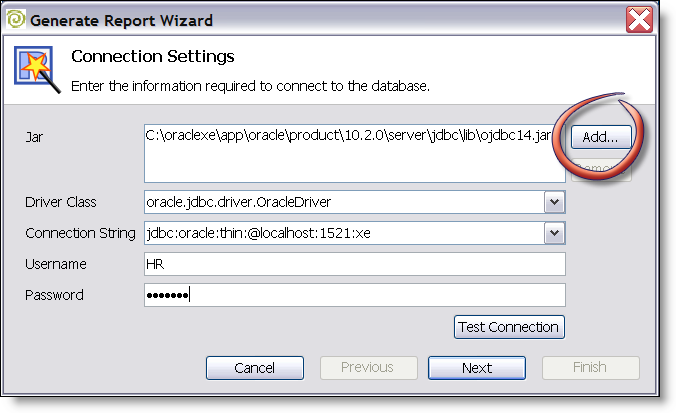The width and height of the screenshot is (676, 413).
Task: Click the partially hidden Remove button
Action: [601, 169]
